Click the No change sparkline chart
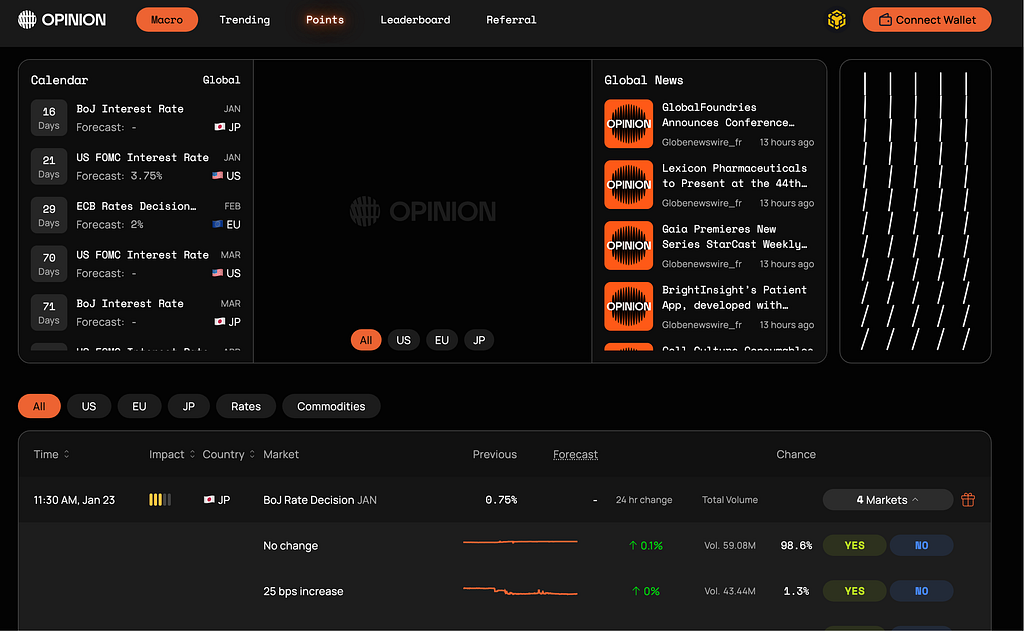This screenshot has width=1024, height=631. [x=520, y=542]
